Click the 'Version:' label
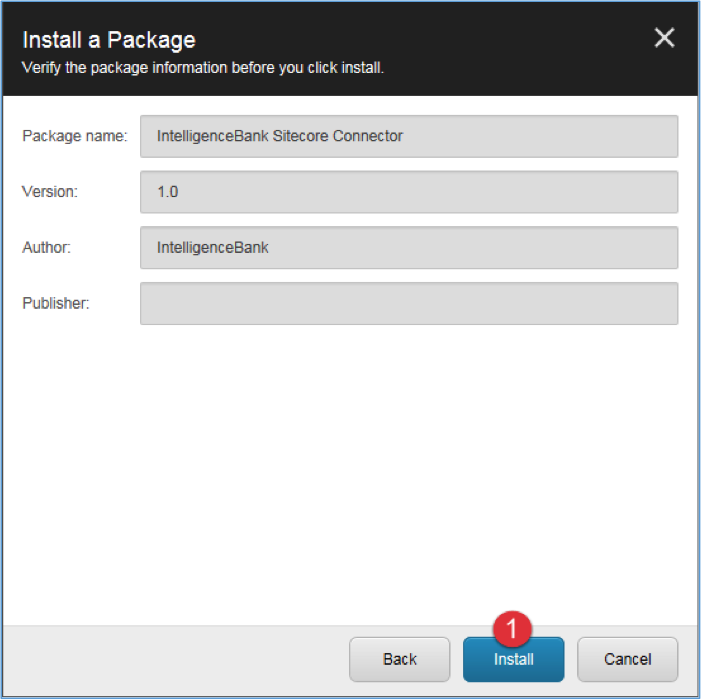The width and height of the screenshot is (701, 700). click(50, 192)
